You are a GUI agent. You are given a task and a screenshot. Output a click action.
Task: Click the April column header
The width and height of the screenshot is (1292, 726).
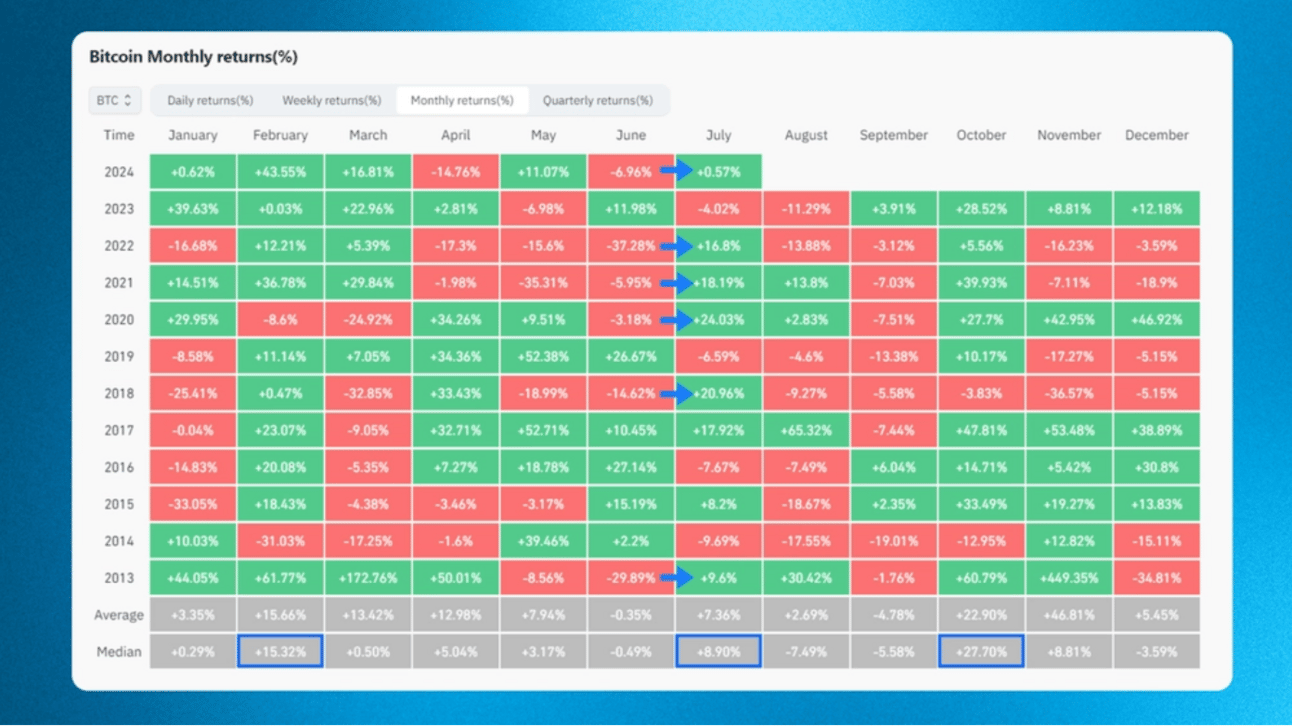pos(456,135)
